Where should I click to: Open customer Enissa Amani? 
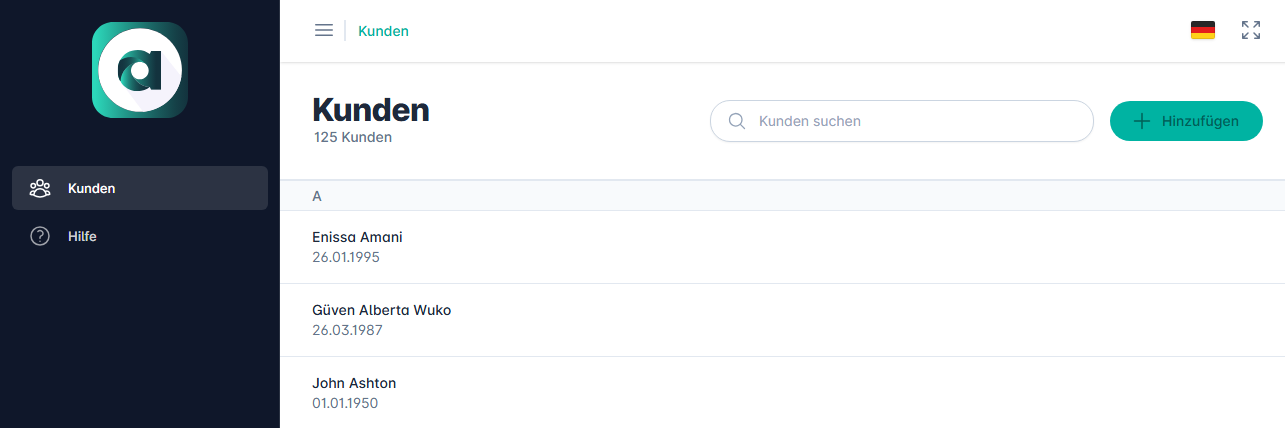pyautogui.click(x=357, y=237)
